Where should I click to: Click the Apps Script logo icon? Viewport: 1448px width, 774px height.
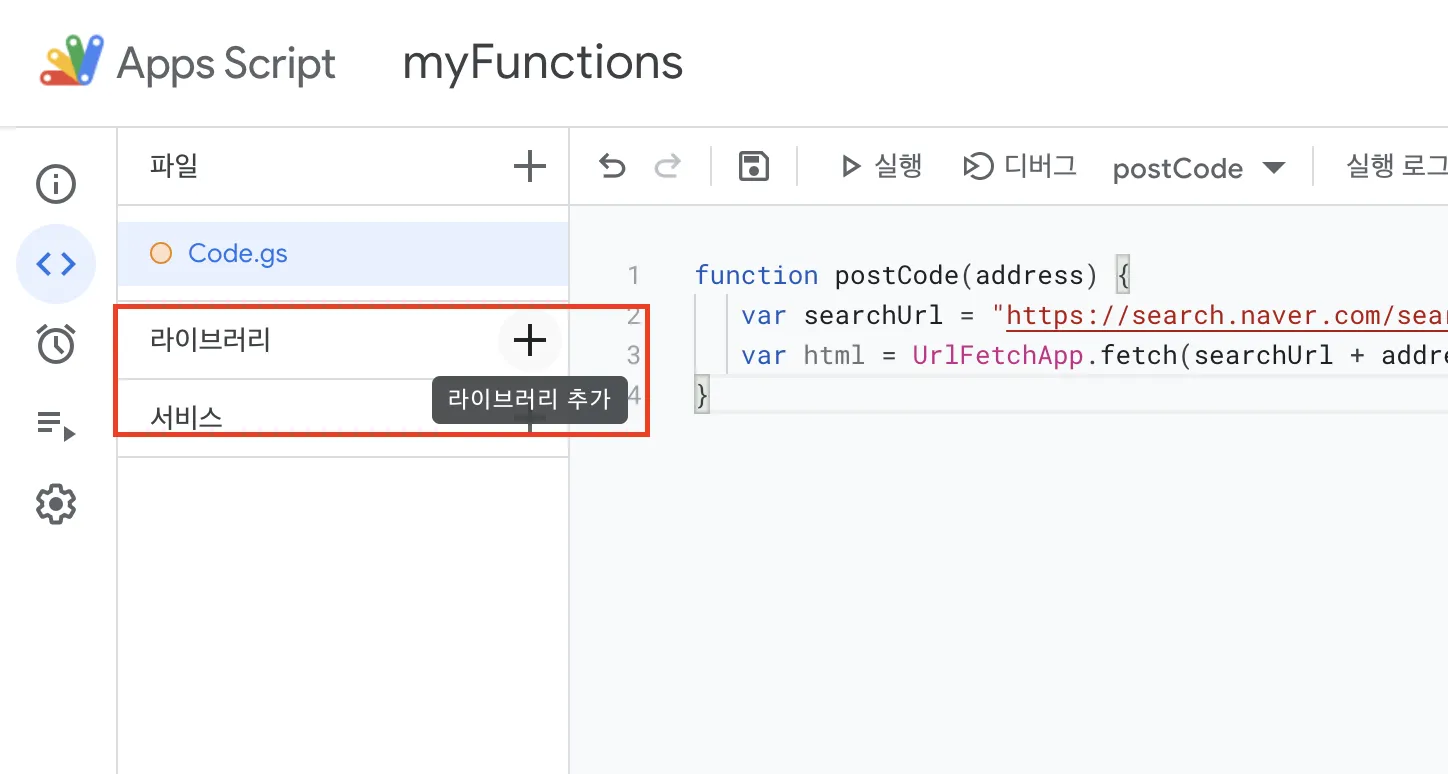[x=72, y=60]
